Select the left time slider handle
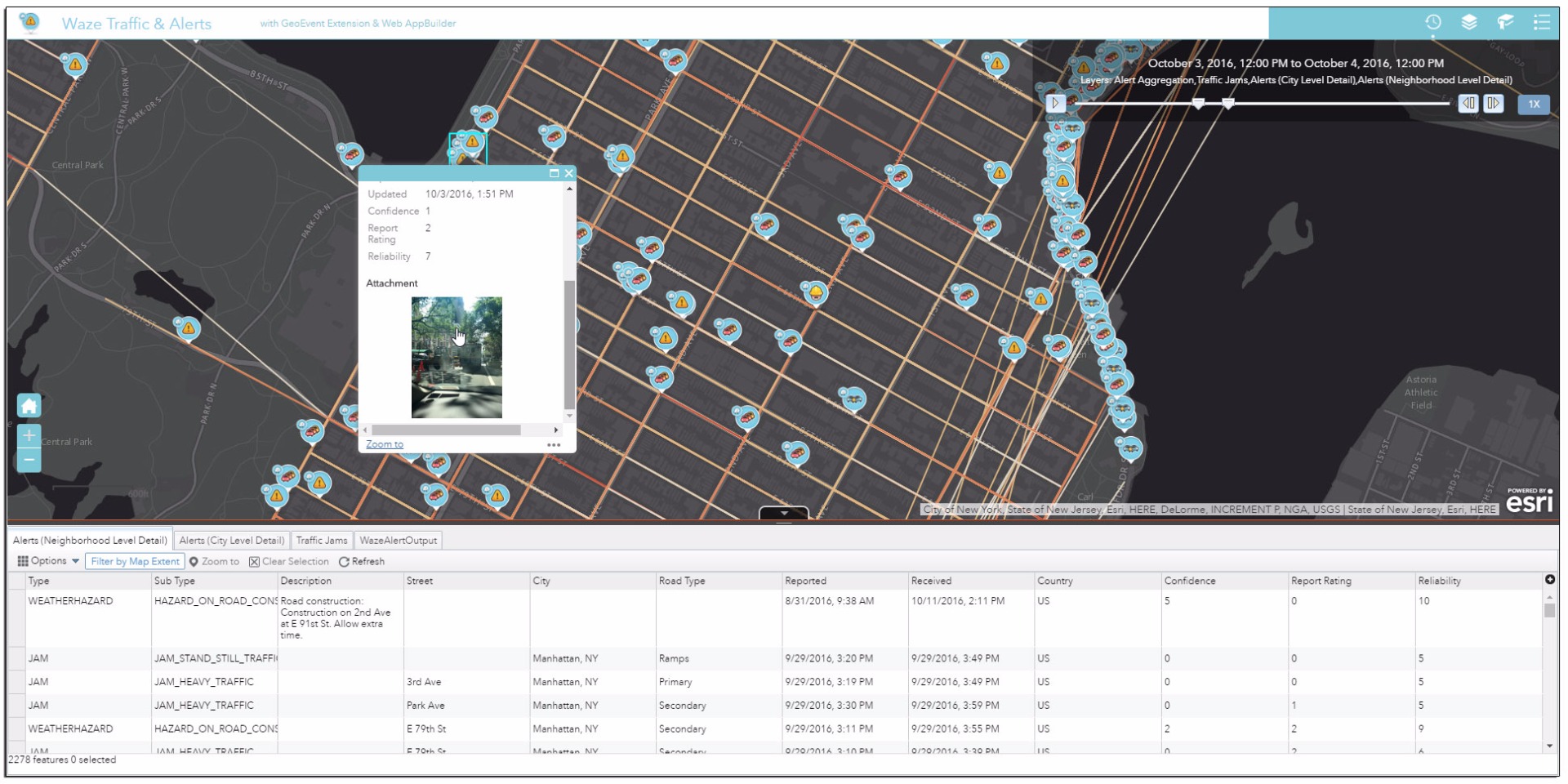1568x784 pixels. tap(1198, 103)
